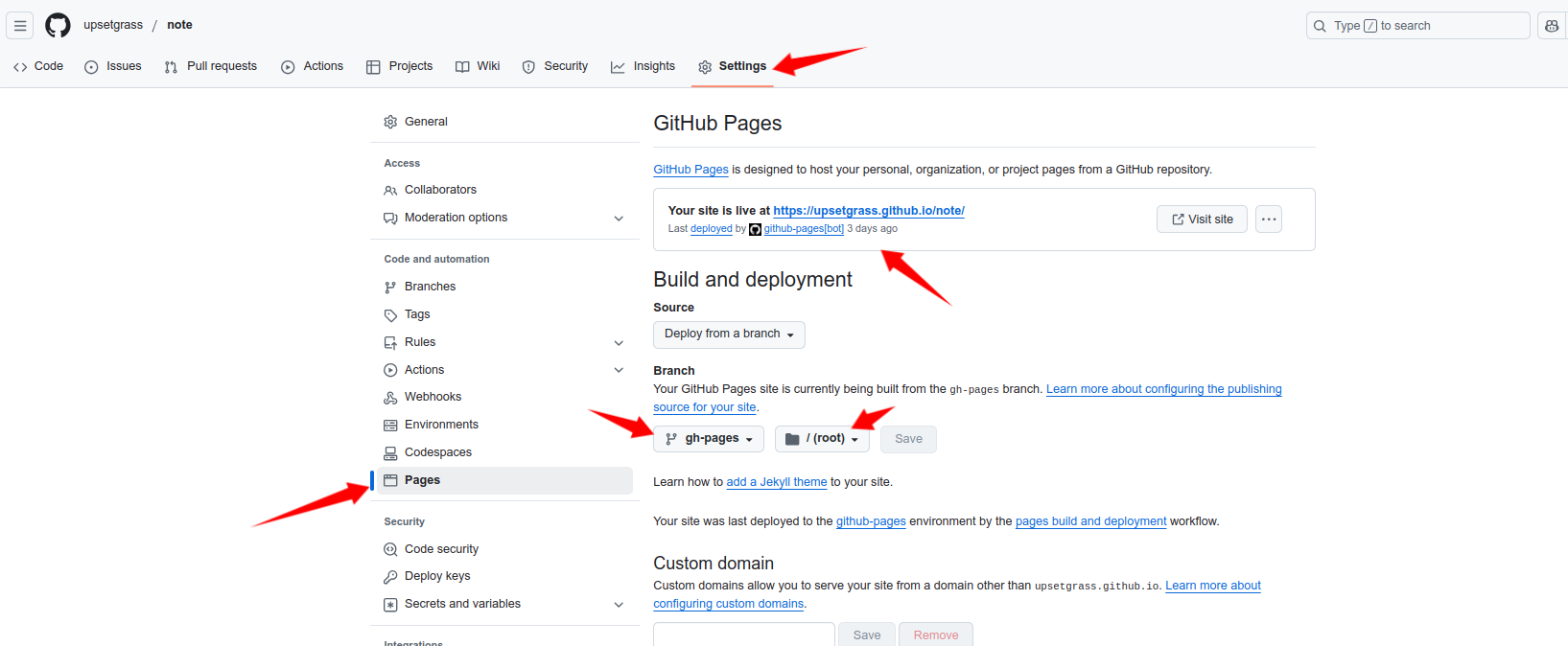Image resolution: width=1568 pixels, height=646 pixels.
Task: Click the 'Type / to search' box
Action: (1418, 26)
